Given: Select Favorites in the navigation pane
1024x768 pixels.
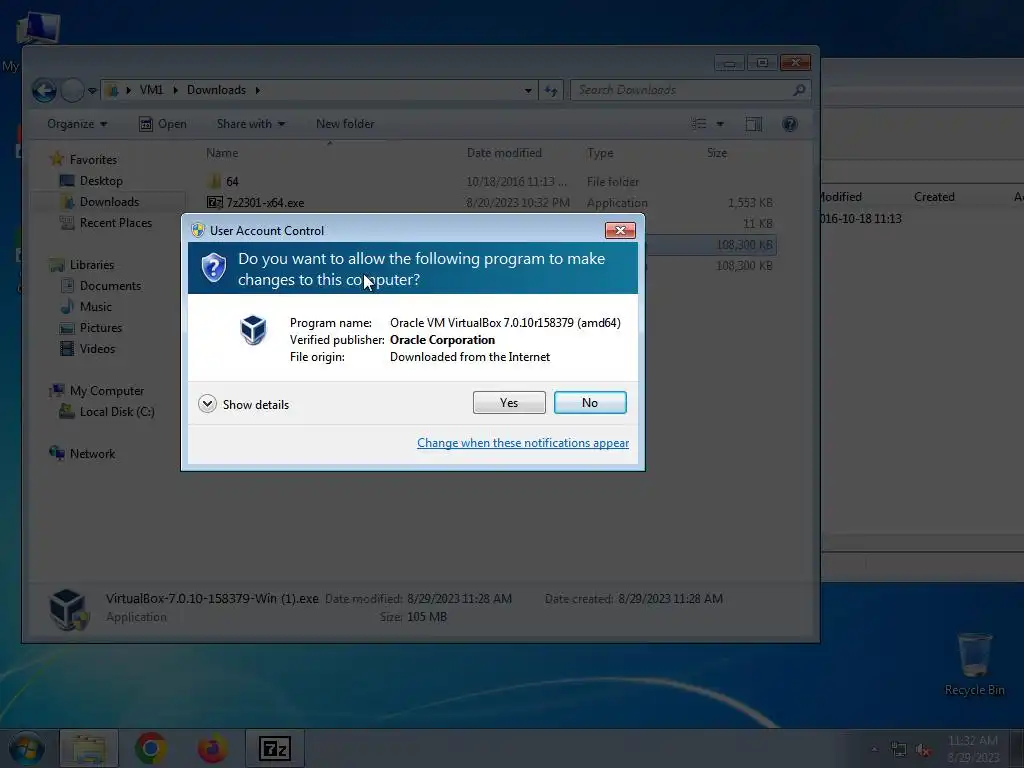Looking at the screenshot, I should (x=93, y=159).
